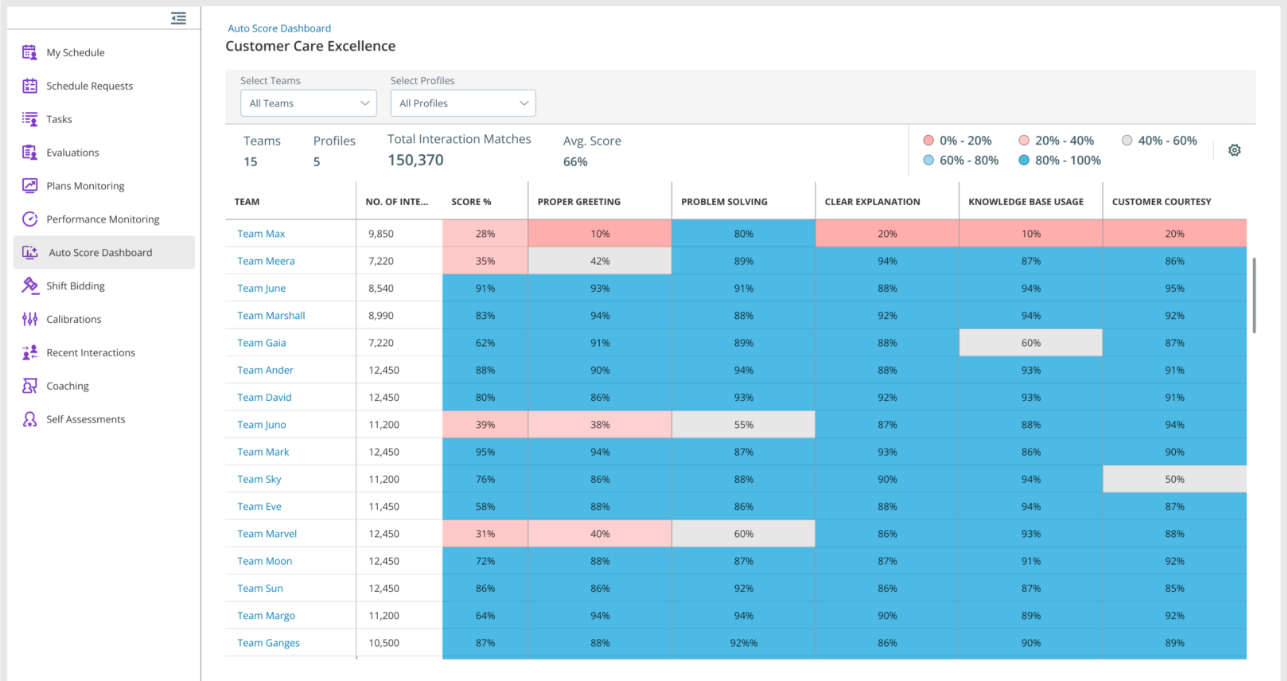Click the Shift Bidding gavel icon
1287x681 pixels.
[30, 286]
